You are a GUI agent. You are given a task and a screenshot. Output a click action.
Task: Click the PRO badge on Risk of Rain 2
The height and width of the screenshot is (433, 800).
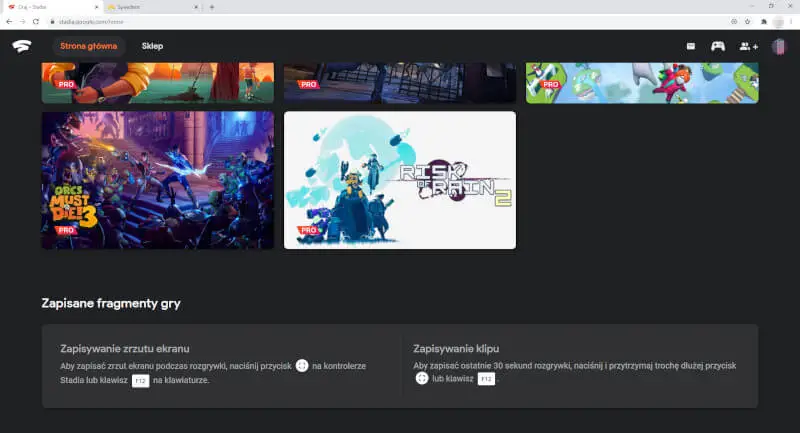click(309, 231)
